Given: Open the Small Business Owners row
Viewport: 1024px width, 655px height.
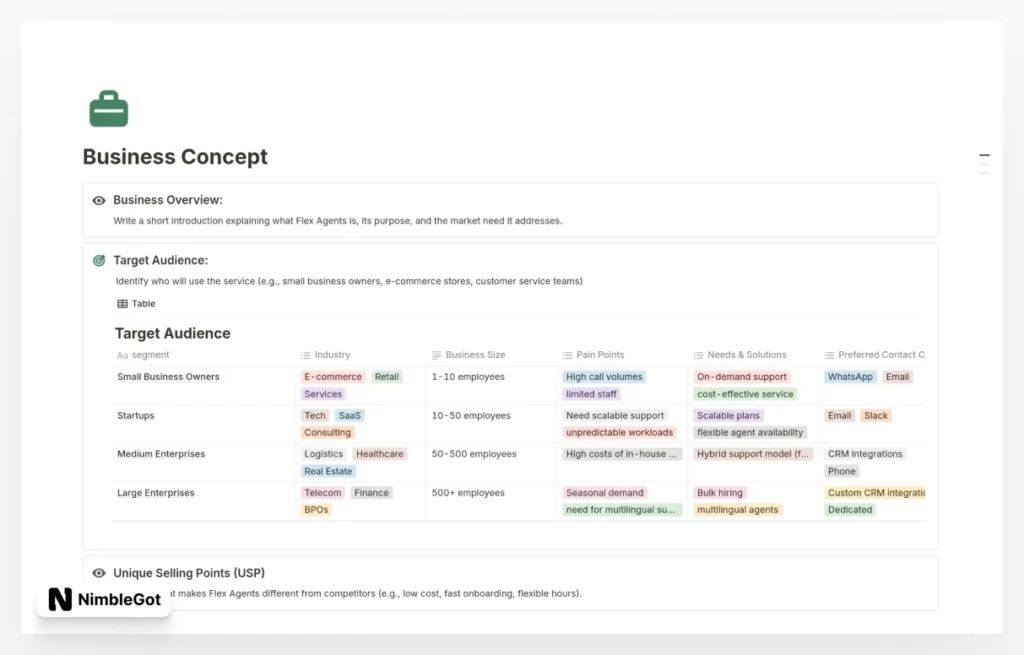Looking at the screenshot, I should [x=168, y=377].
